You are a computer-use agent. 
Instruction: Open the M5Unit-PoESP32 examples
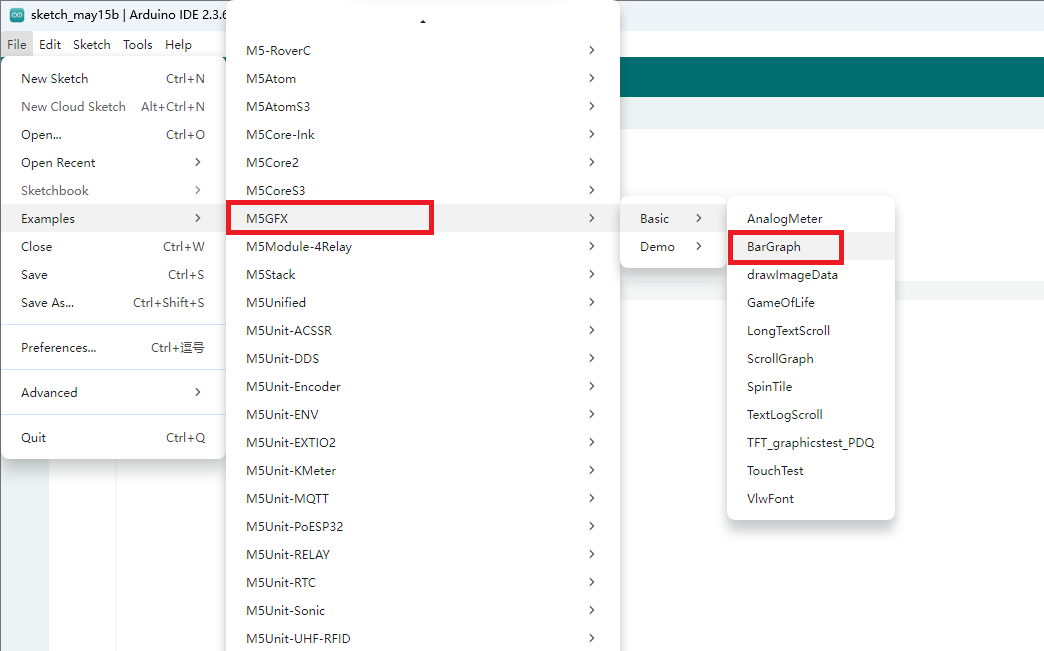click(423, 526)
